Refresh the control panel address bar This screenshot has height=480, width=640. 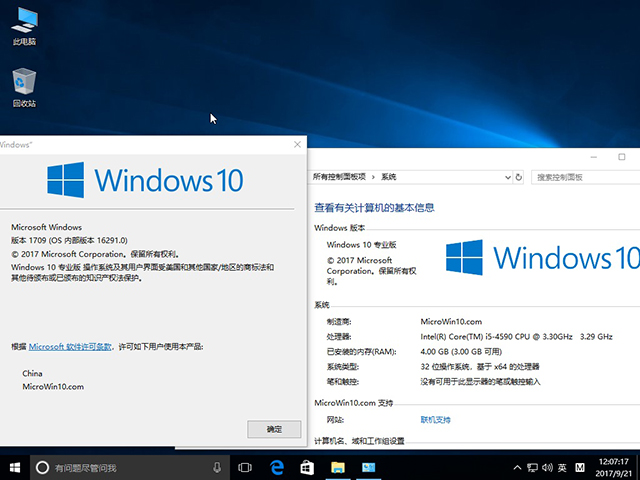(x=518, y=177)
